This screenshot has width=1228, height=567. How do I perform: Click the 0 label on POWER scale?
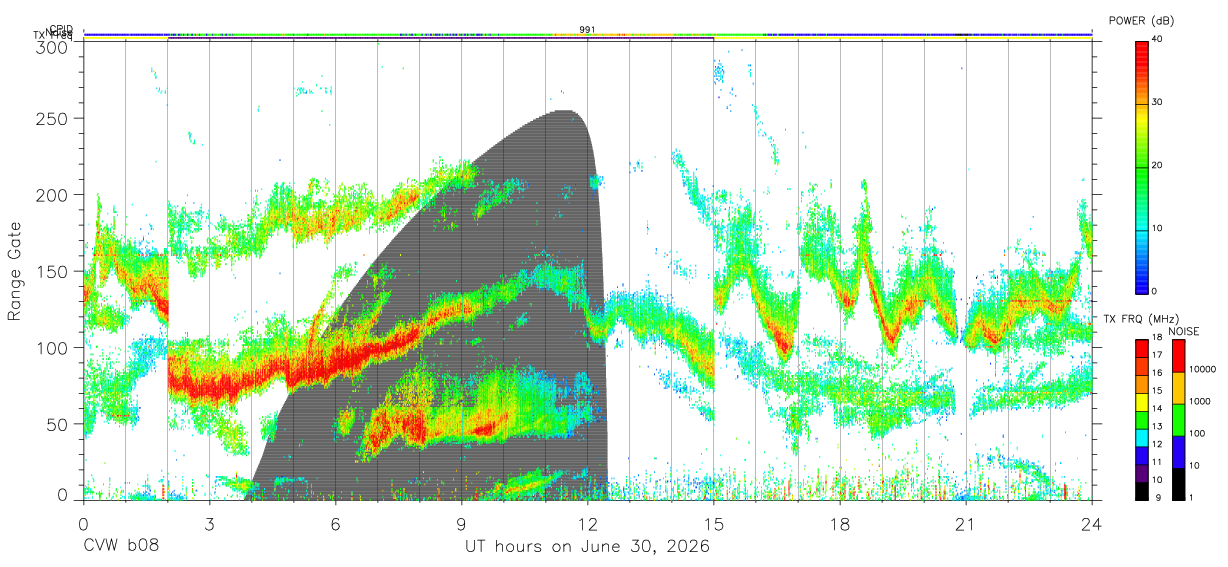pos(1153,291)
